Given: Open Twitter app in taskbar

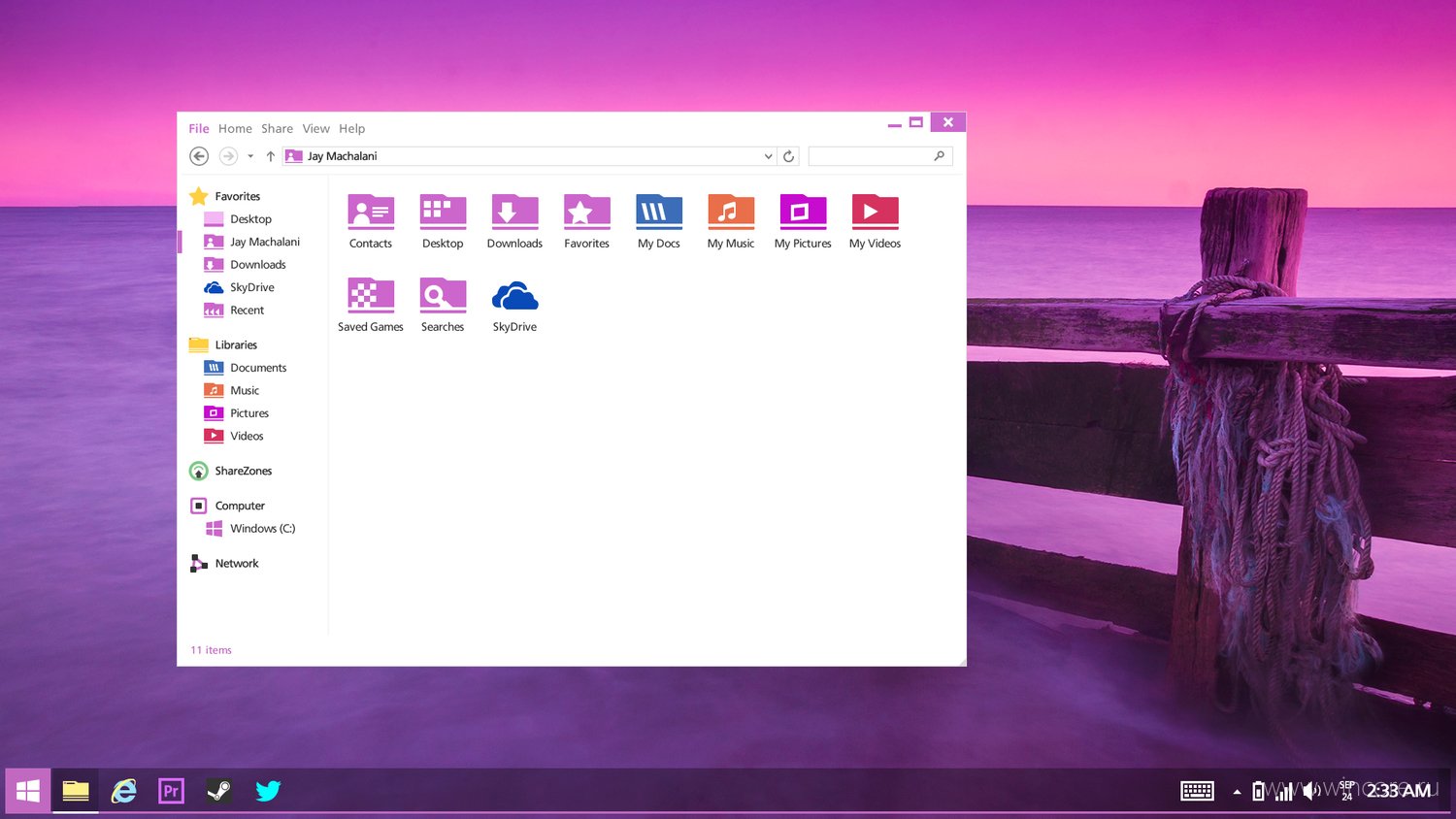Looking at the screenshot, I should [268, 791].
